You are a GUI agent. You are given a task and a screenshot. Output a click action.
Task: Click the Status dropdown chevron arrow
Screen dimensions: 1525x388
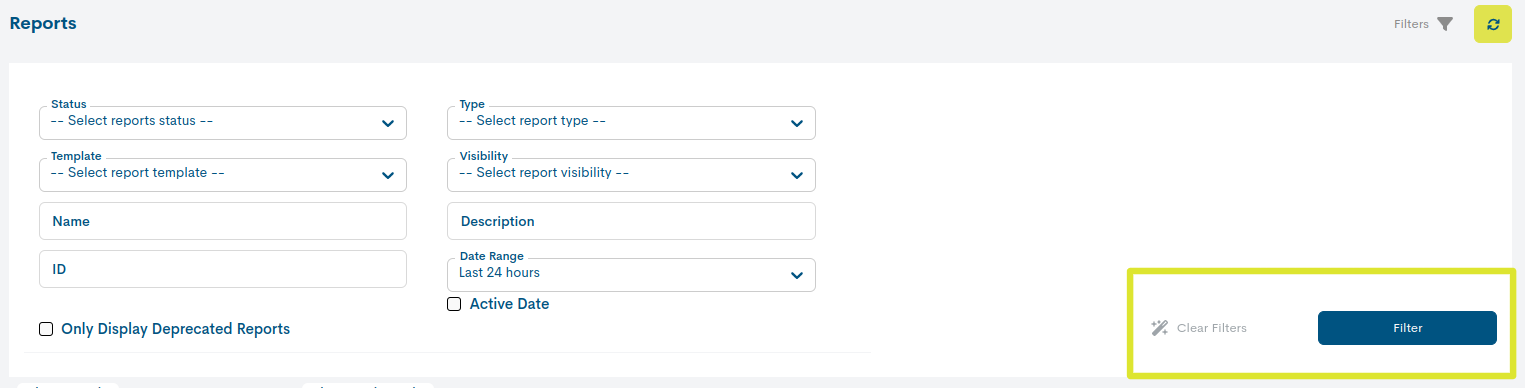click(x=388, y=124)
